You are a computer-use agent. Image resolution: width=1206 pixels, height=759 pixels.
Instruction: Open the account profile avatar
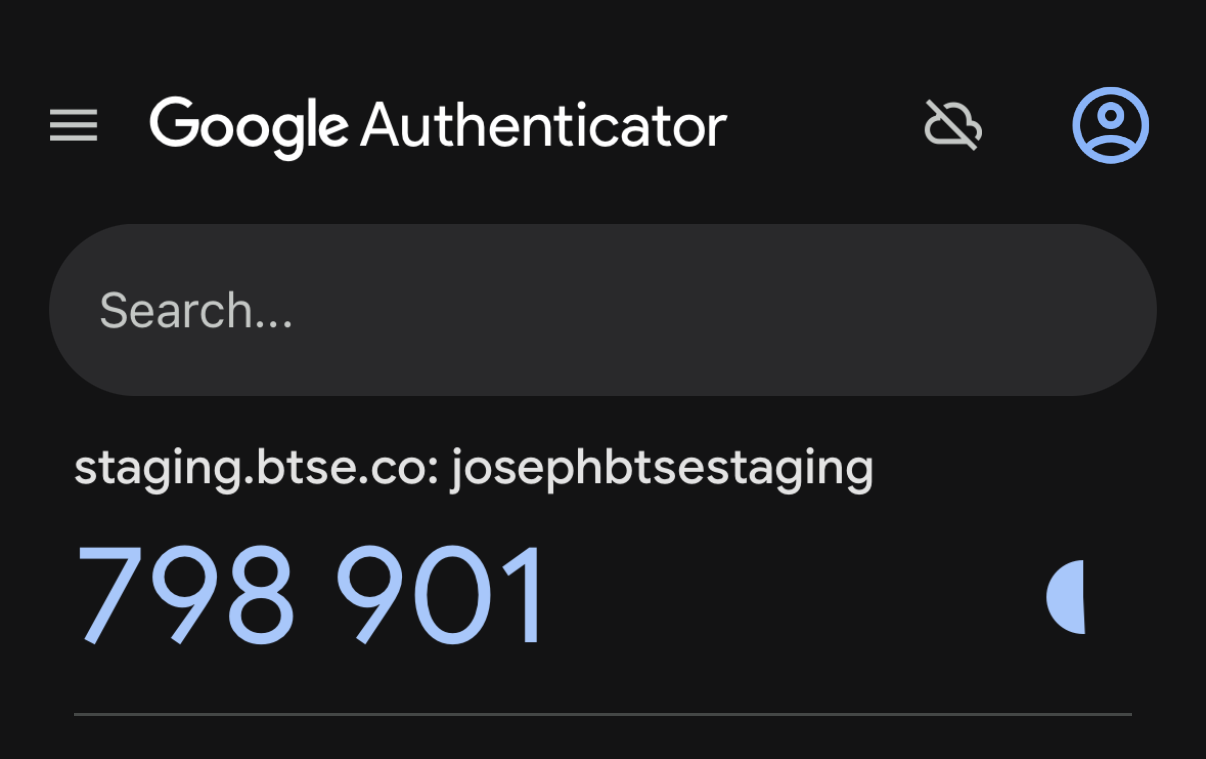click(1110, 126)
